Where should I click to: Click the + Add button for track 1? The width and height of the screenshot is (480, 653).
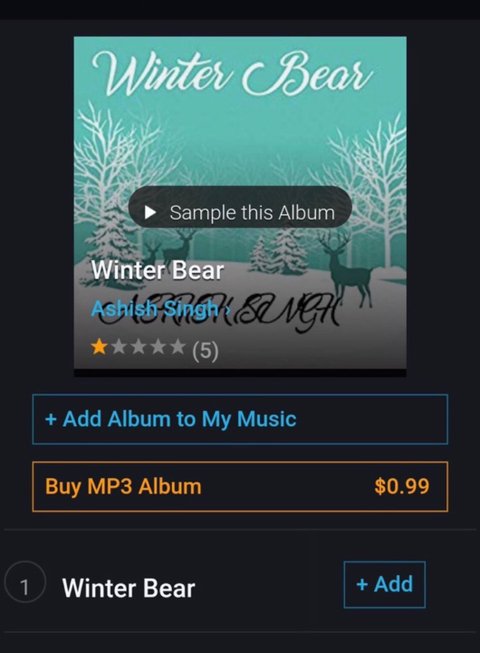point(385,585)
